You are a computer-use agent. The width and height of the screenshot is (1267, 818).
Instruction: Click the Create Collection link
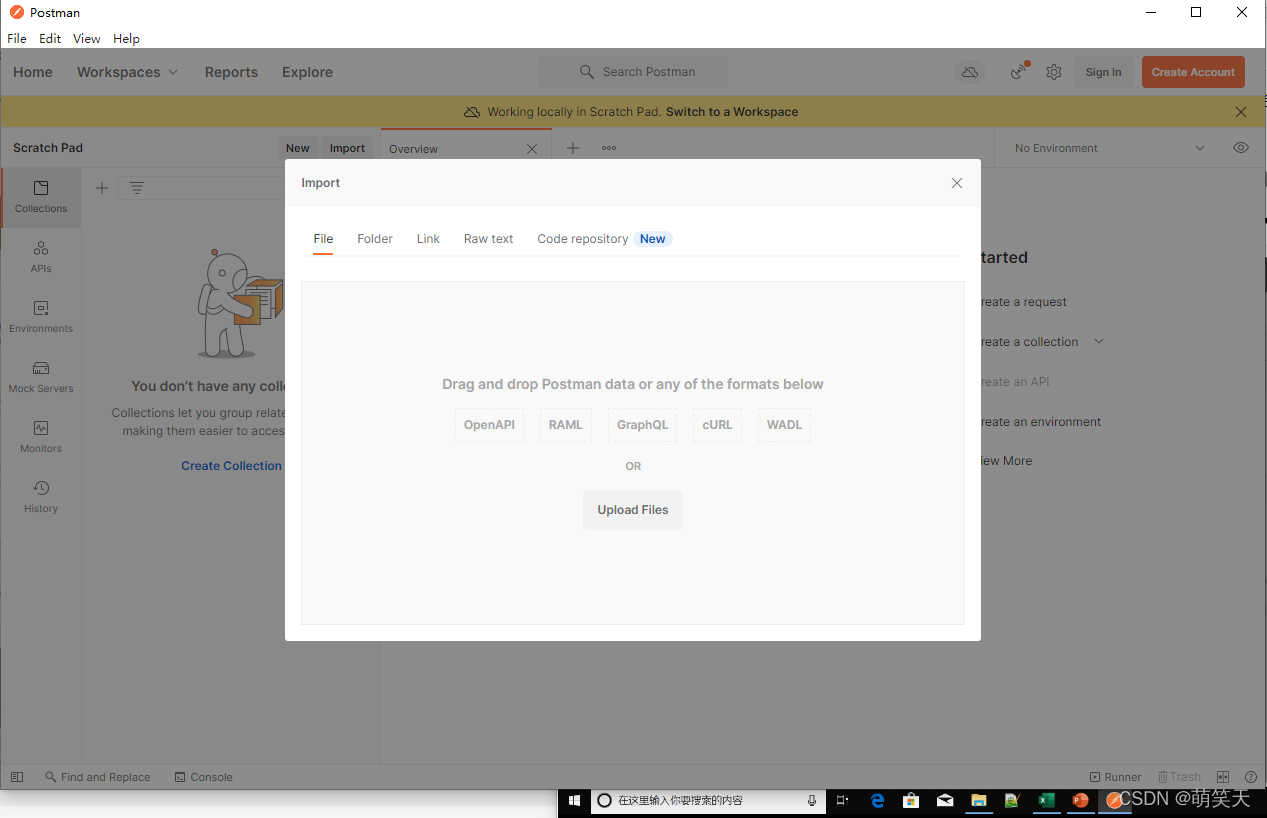(231, 466)
